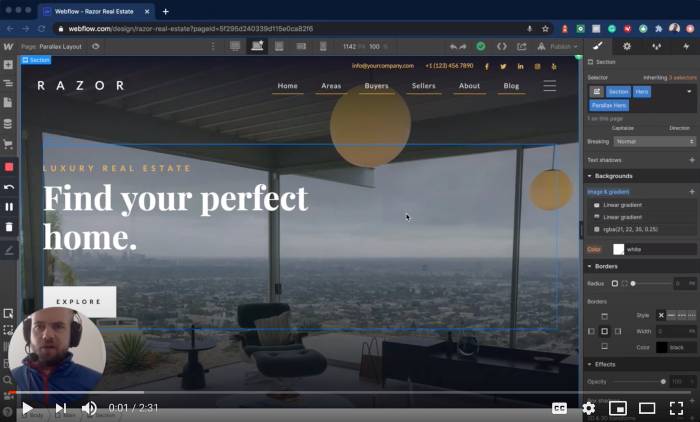Click the Twitter icon in site header

pos(503,66)
